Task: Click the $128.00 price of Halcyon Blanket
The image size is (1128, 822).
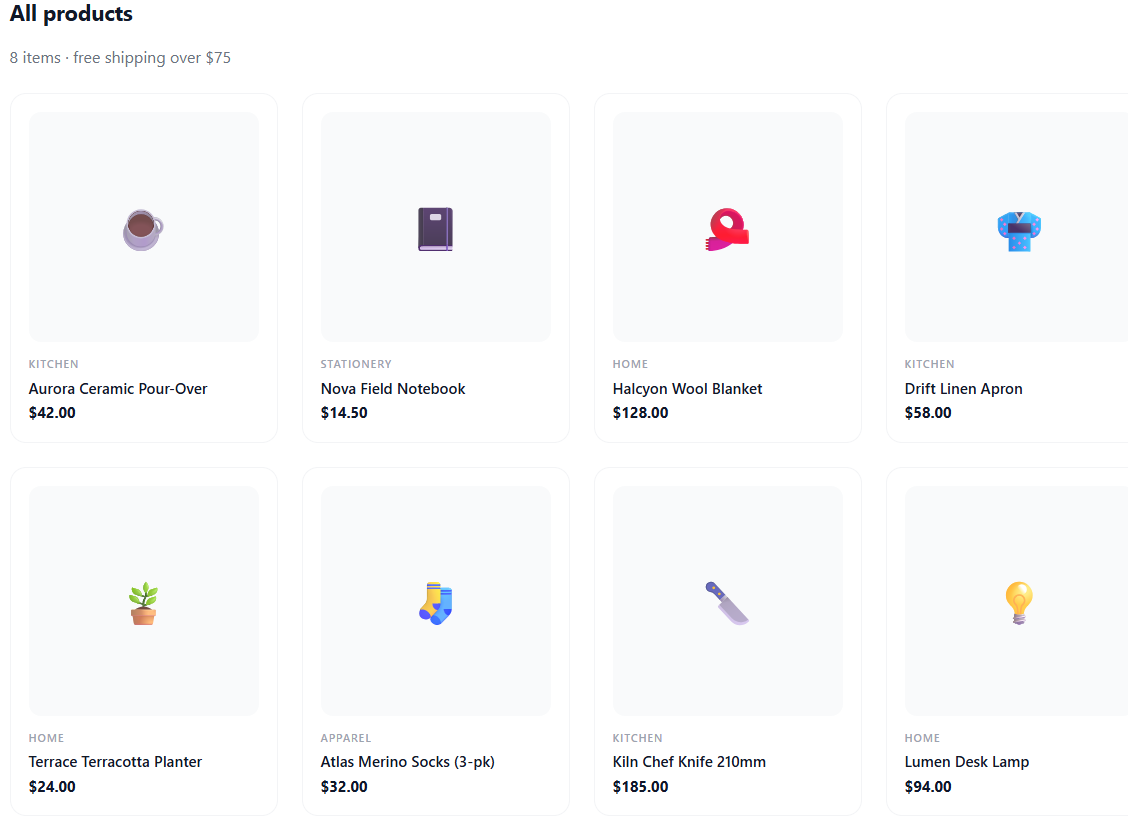Action: (x=640, y=413)
